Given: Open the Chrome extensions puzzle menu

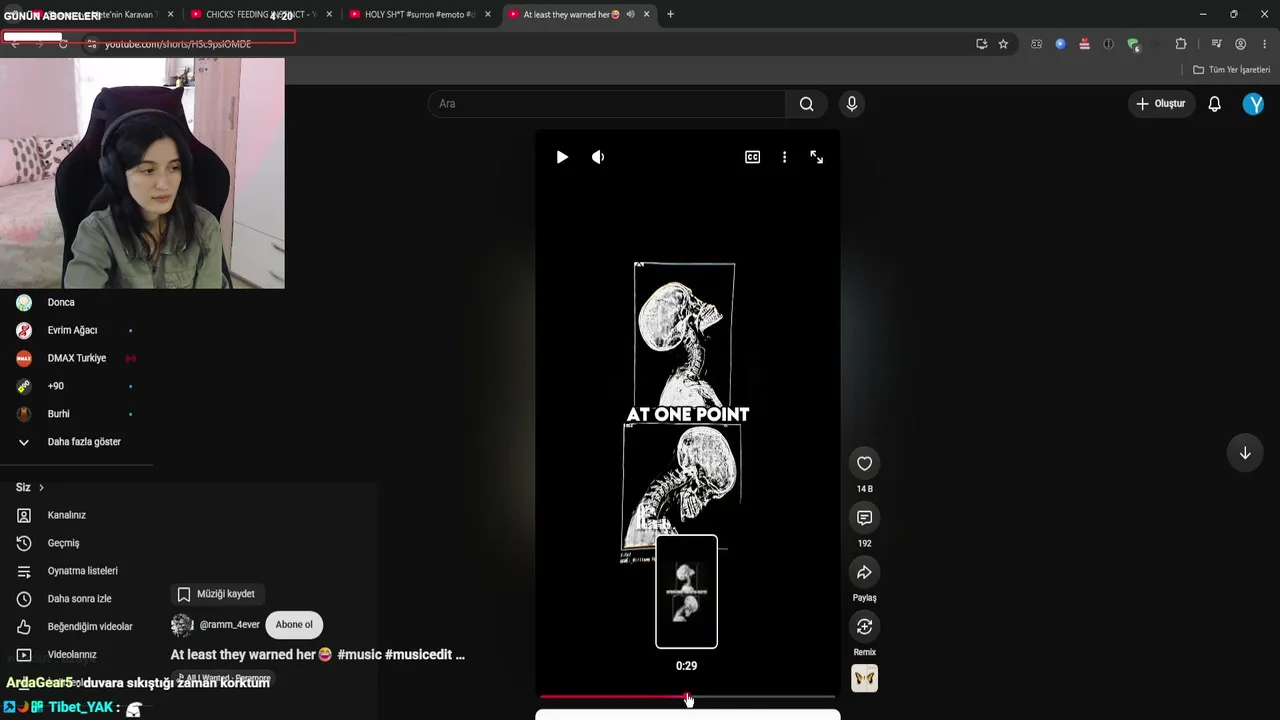Looking at the screenshot, I should [x=1181, y=44].
